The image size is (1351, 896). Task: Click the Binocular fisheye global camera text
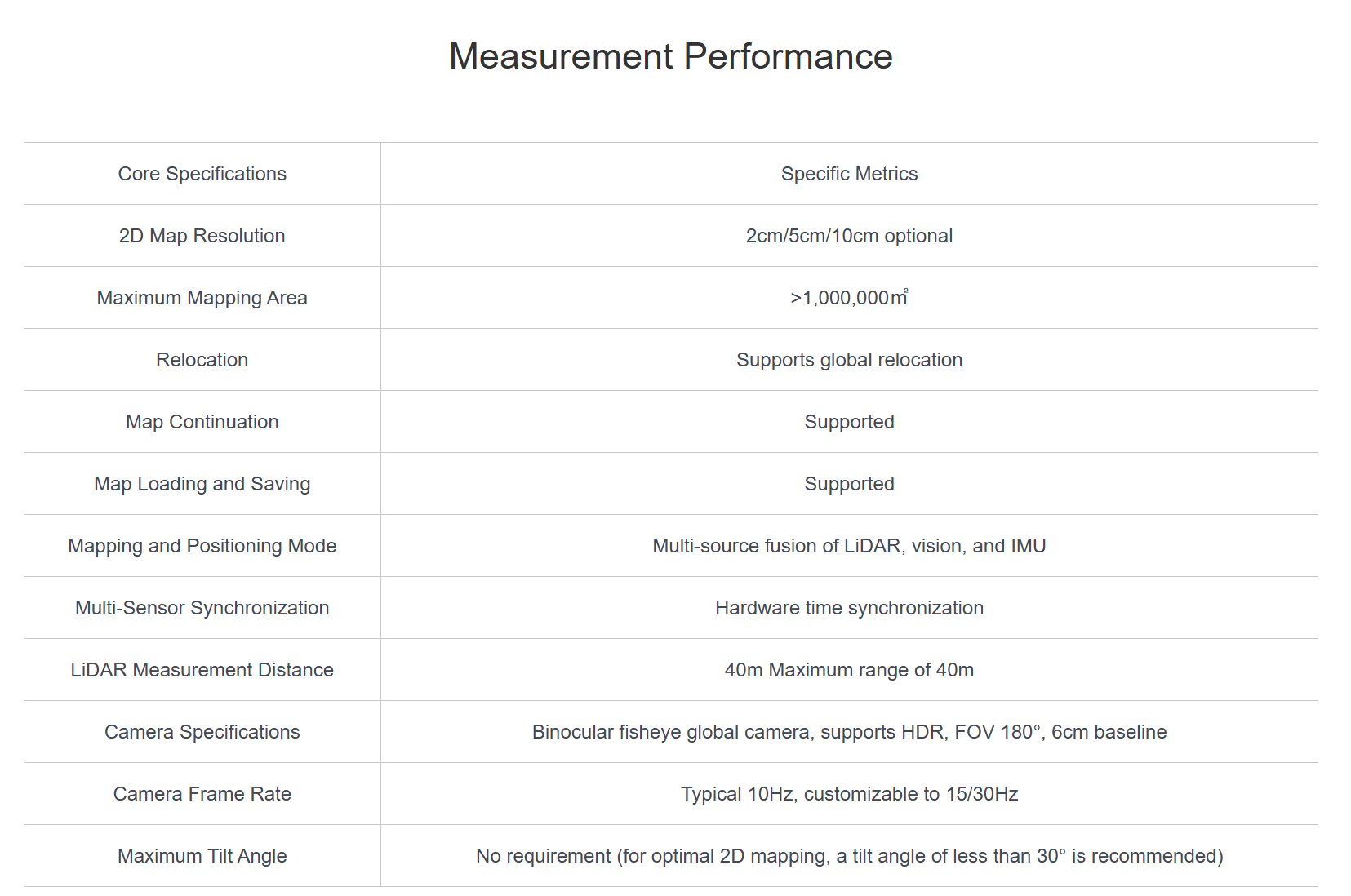(x=849, y=732)
